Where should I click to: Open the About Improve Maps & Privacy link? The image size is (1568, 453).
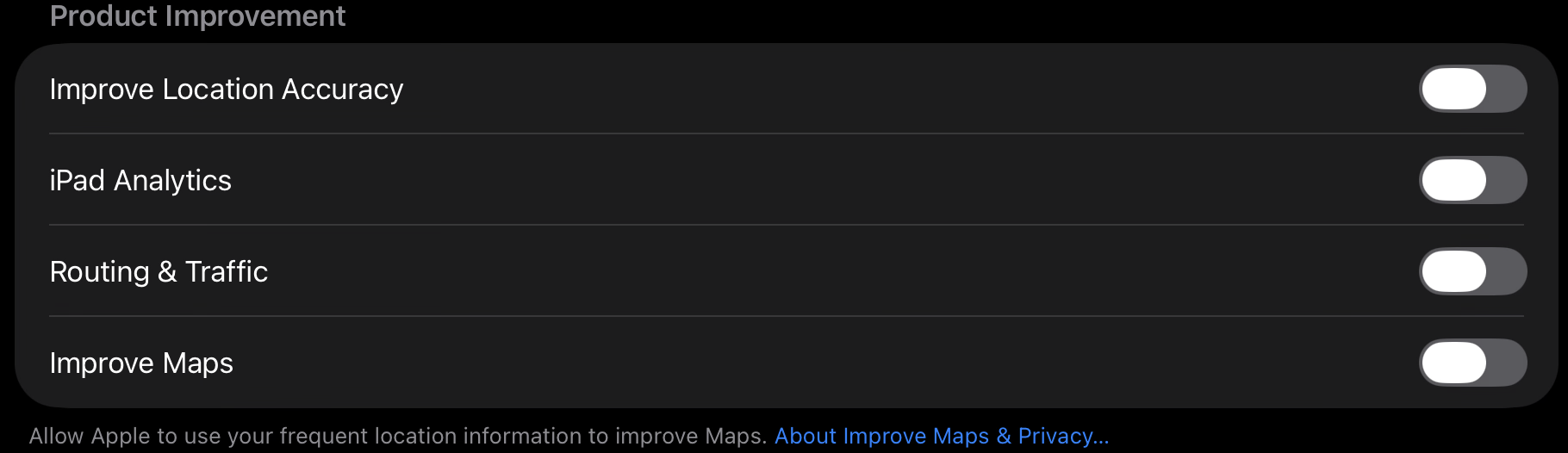click(x=941, y=436)
